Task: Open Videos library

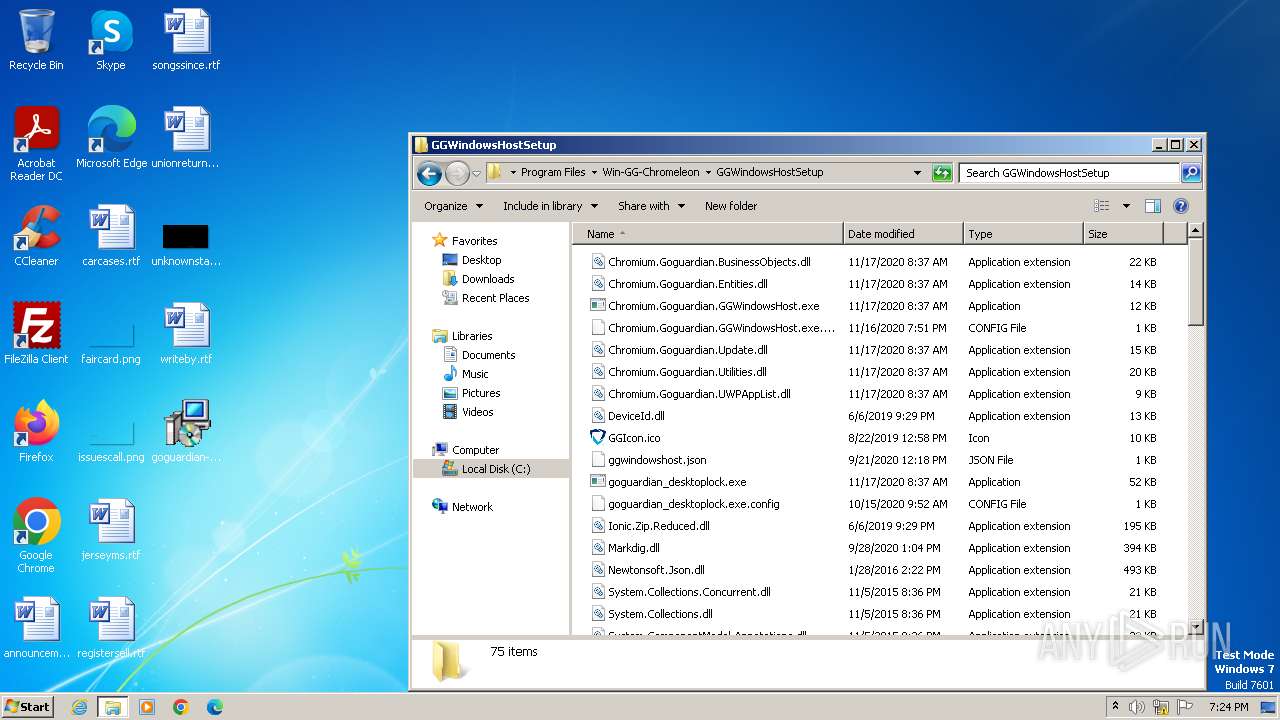Action: point(477,412)
